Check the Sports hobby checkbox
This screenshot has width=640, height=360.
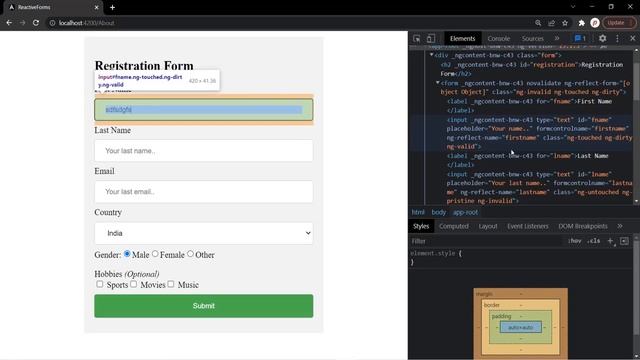point(100,284)
